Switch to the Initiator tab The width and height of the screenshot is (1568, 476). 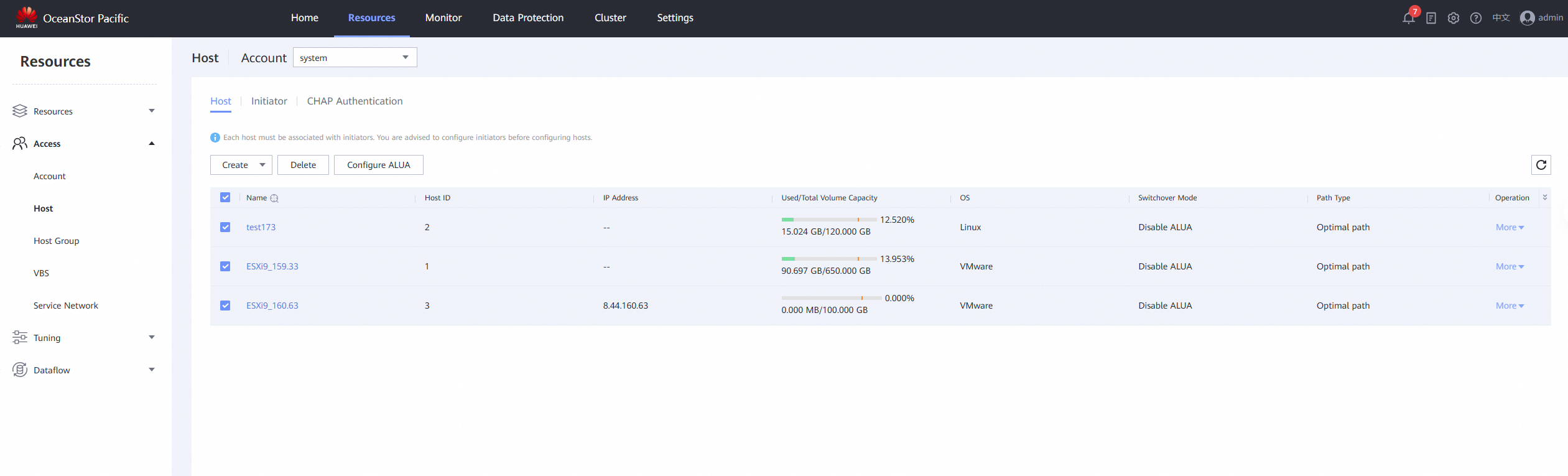tap(269, 101)
